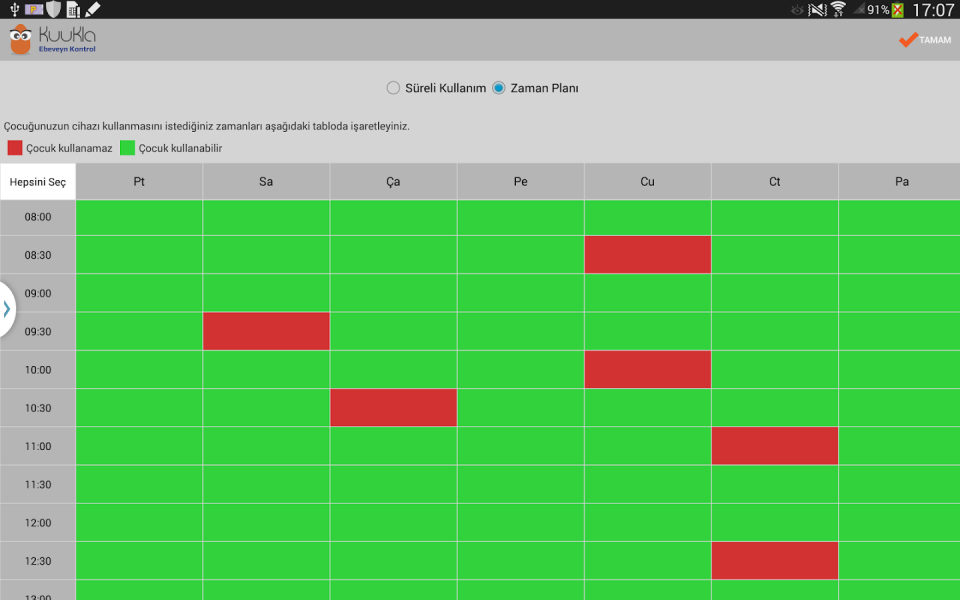Select the Ct day column header
Viewport: 960px width, 600px height.
pyautogui.click(x=774, y=182)
